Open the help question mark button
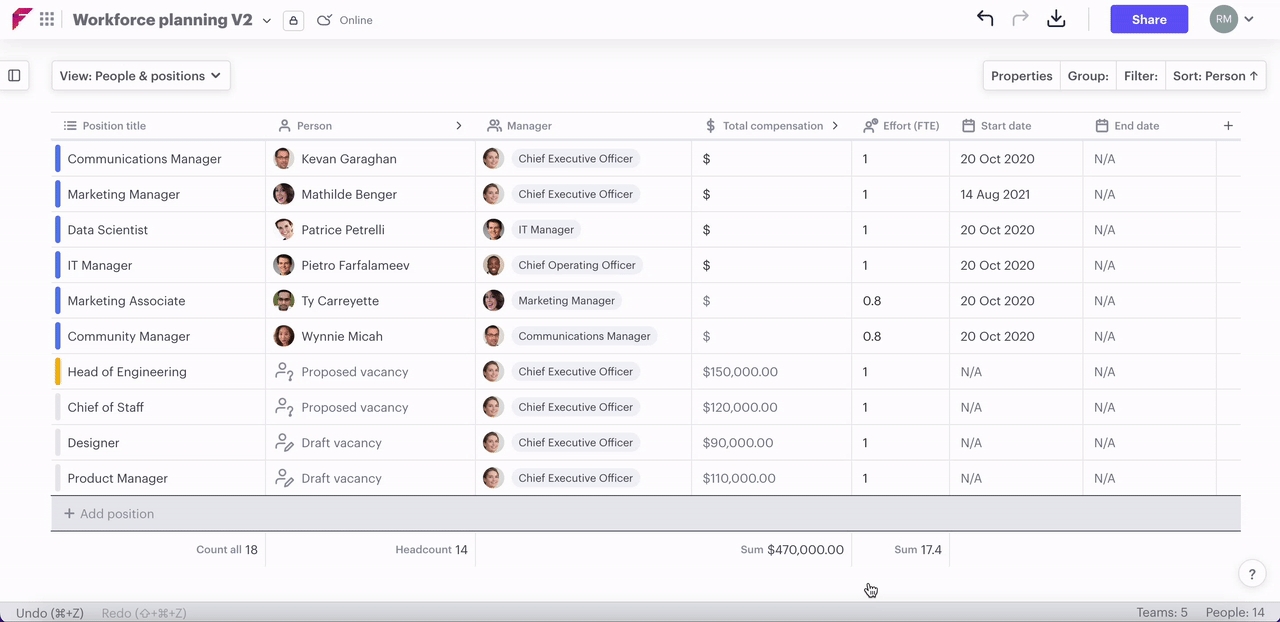The height and width of the screenshot is (622, 1280). [x=1252, y=574]
